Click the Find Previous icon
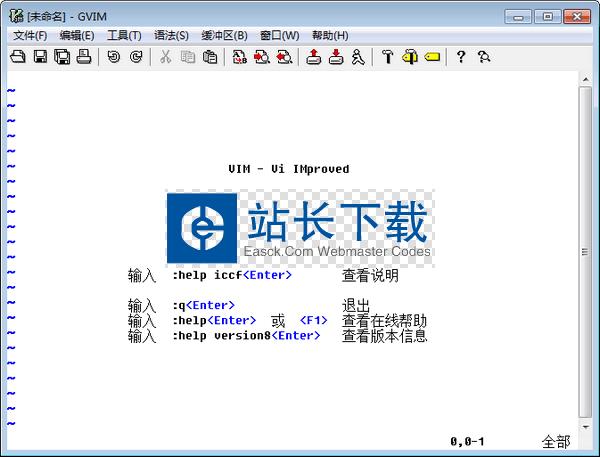This screenshot has height=457, width=600. (x=284, y=57)
